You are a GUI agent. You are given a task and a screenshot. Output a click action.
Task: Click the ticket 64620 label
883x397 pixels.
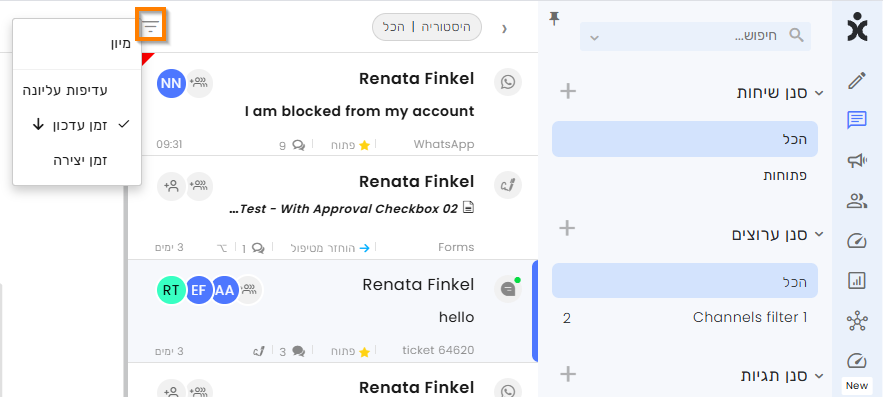click(x=438, y=350)
